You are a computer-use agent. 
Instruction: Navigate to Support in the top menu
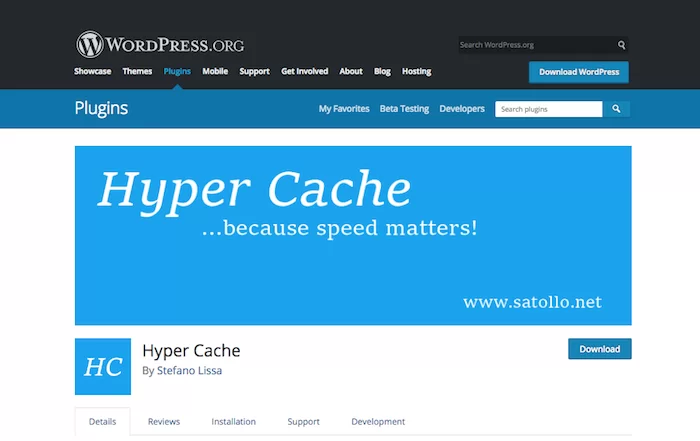[x=255, y=72]
